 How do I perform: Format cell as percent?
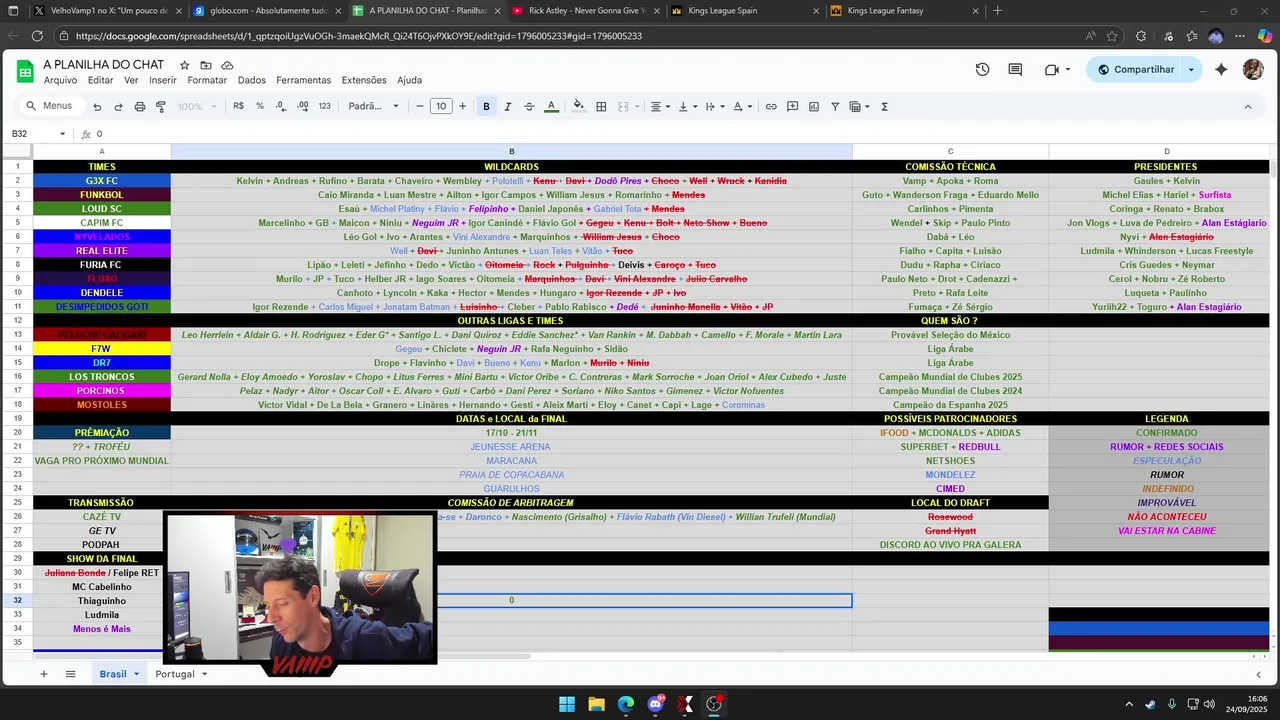[x=260, y=106]
